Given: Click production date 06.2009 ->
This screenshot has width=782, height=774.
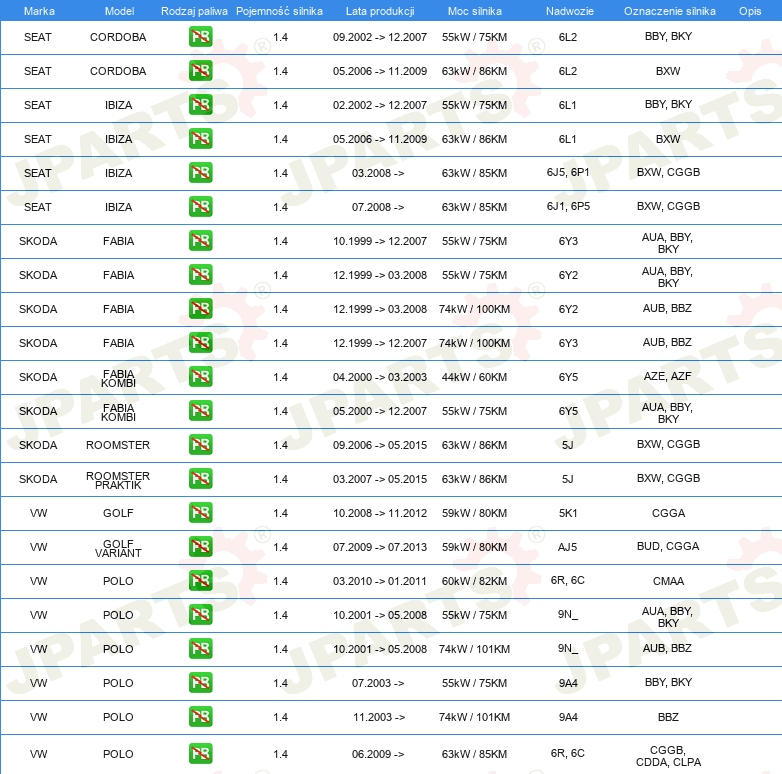Looking at the screenshot, I should tap(378, 754).
